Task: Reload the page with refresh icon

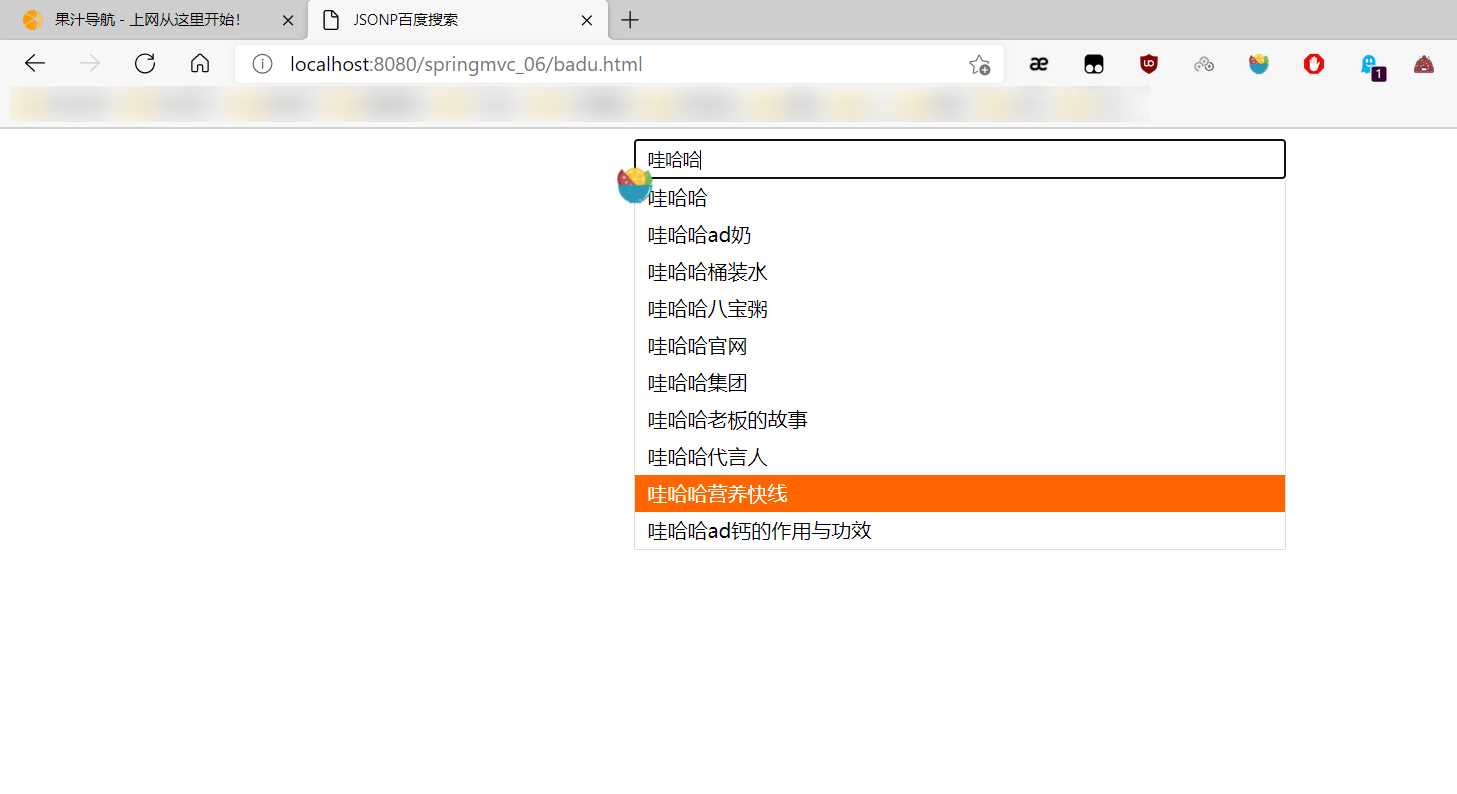Action: (145, 64)
